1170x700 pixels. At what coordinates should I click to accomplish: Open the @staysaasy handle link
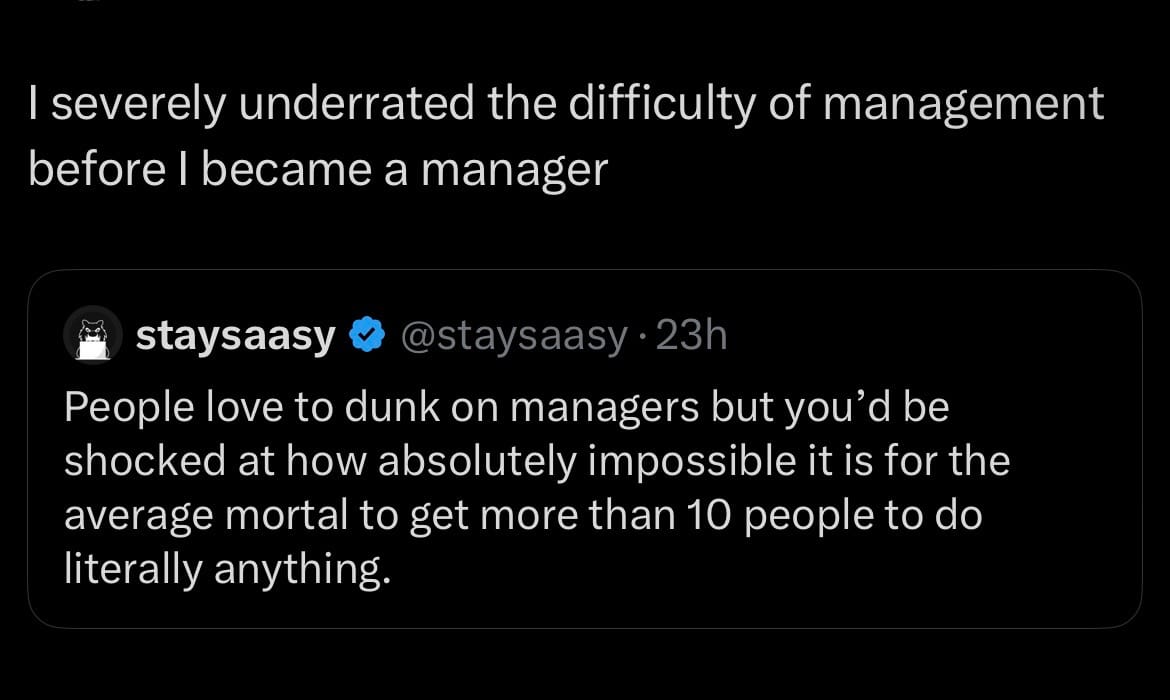(513, 336)
